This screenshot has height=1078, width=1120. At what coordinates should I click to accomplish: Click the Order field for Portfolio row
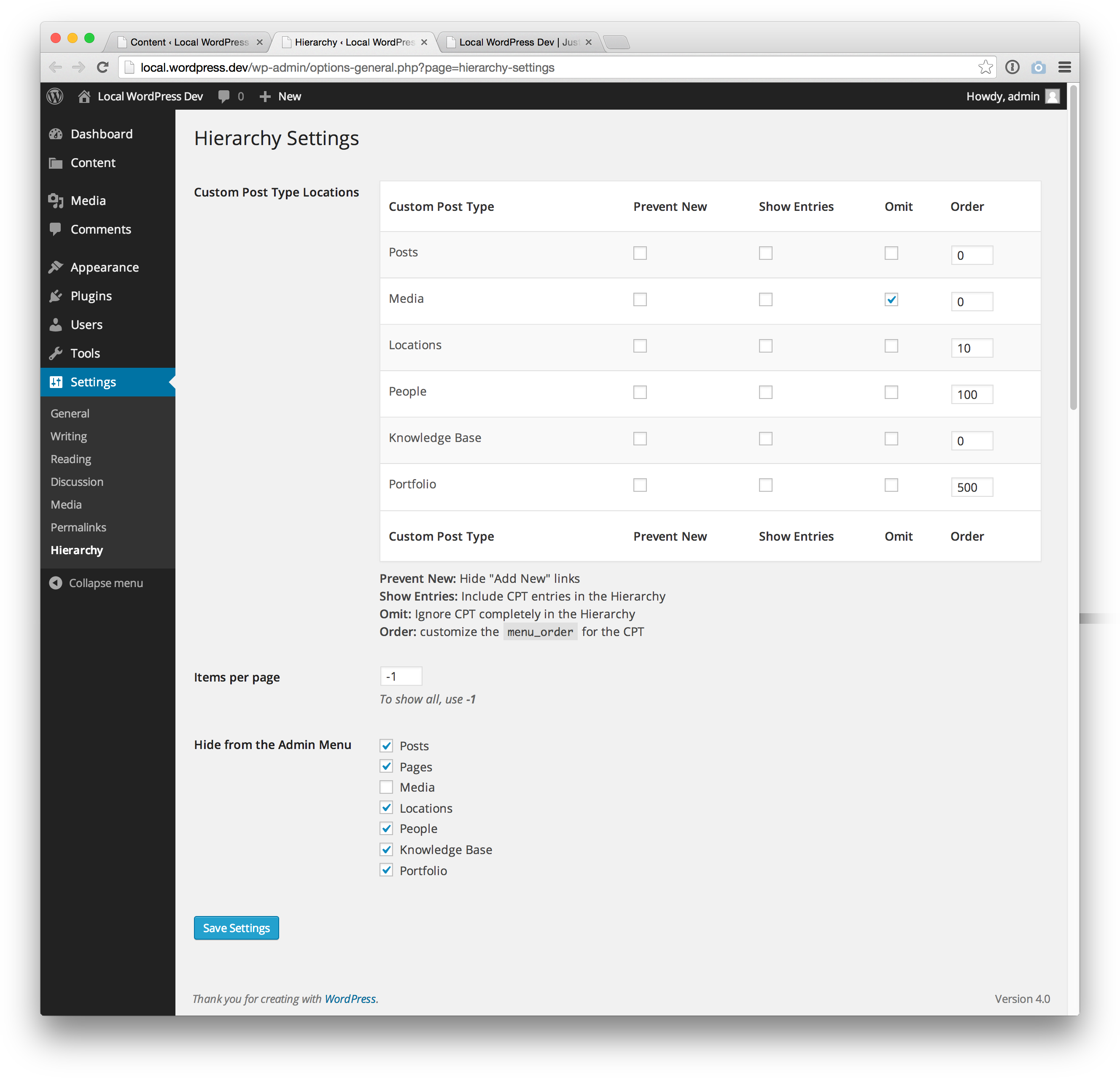(x=969, y=487)
